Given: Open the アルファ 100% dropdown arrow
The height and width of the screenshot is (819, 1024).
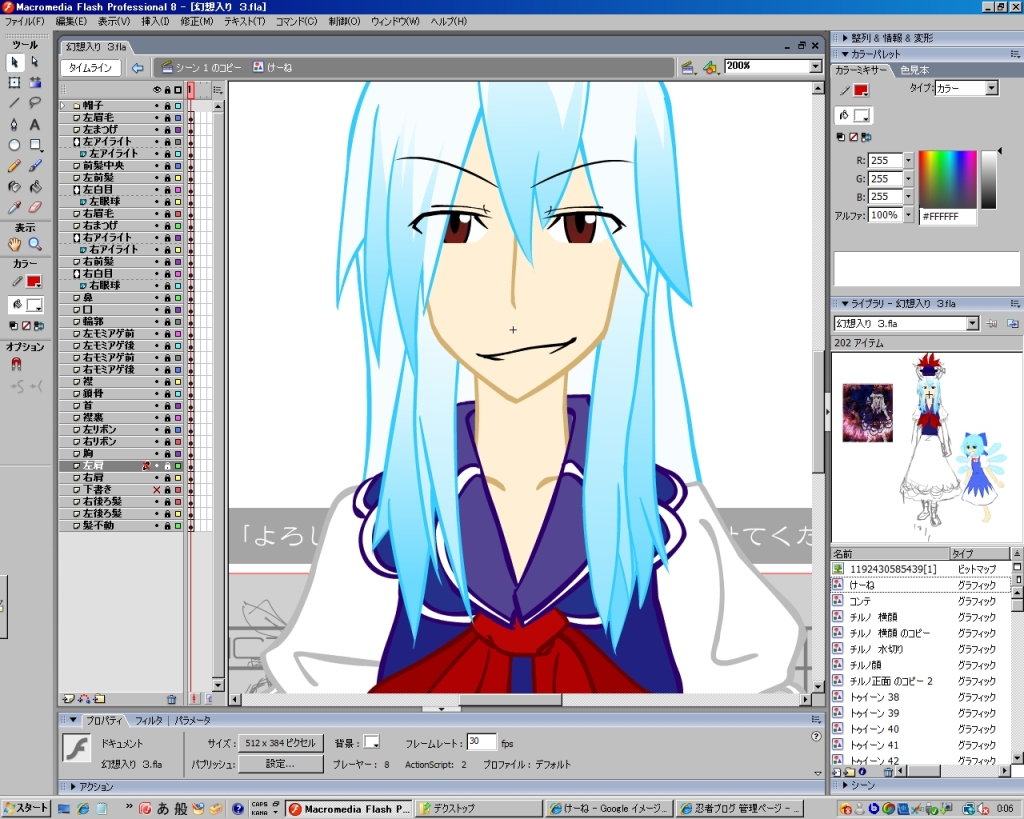Looking at the screenshot, I should (x=908, y=215).
